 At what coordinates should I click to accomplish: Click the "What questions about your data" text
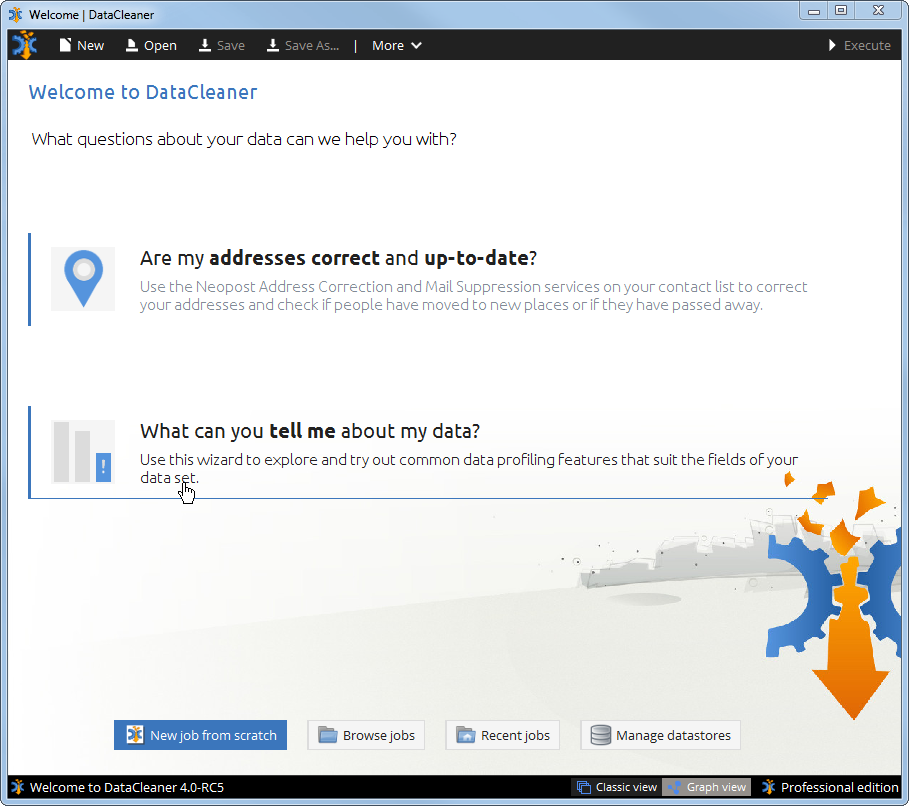pyautogui.click(x=244, y=139)
